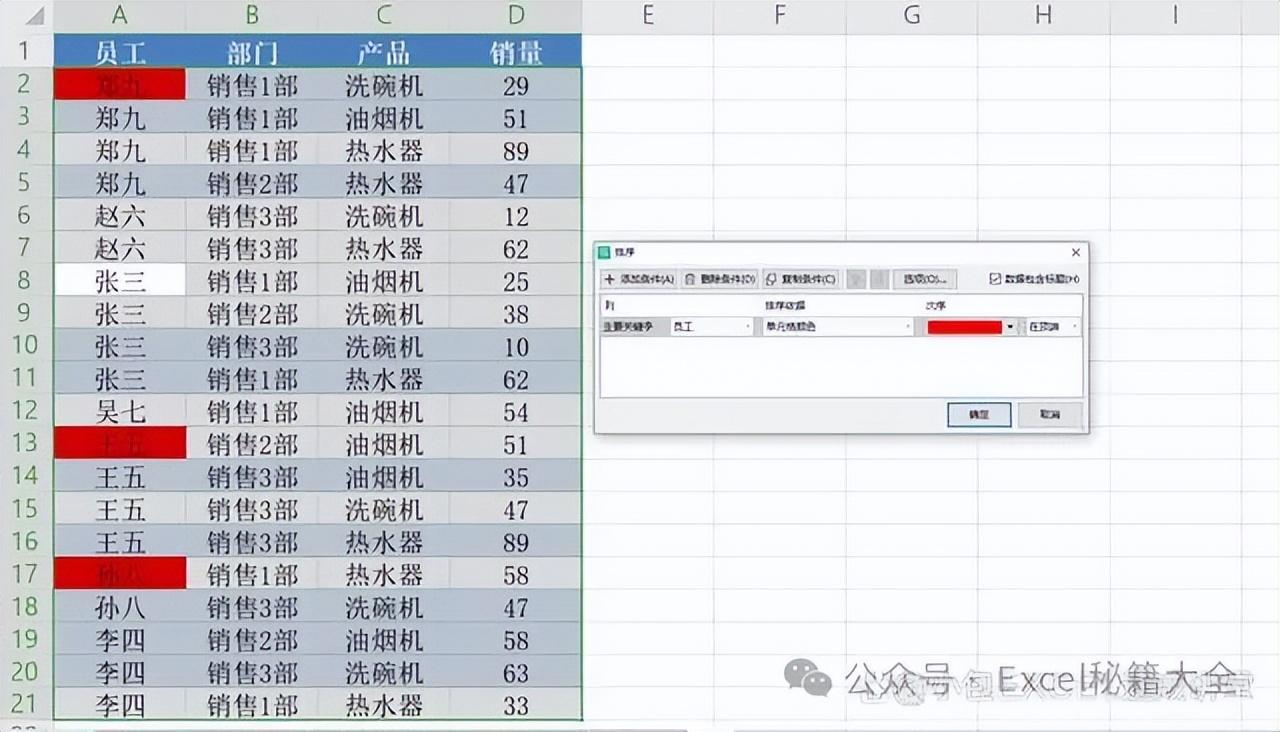1280x732 pixels.
Task: Click 李四 in row 19
Action: [119, 640]
